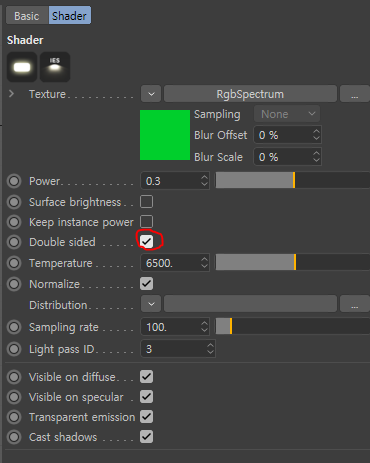Click the animation dot beside Temperature
The width and height of the screenshot is (370, 463).
pos(14,263)
